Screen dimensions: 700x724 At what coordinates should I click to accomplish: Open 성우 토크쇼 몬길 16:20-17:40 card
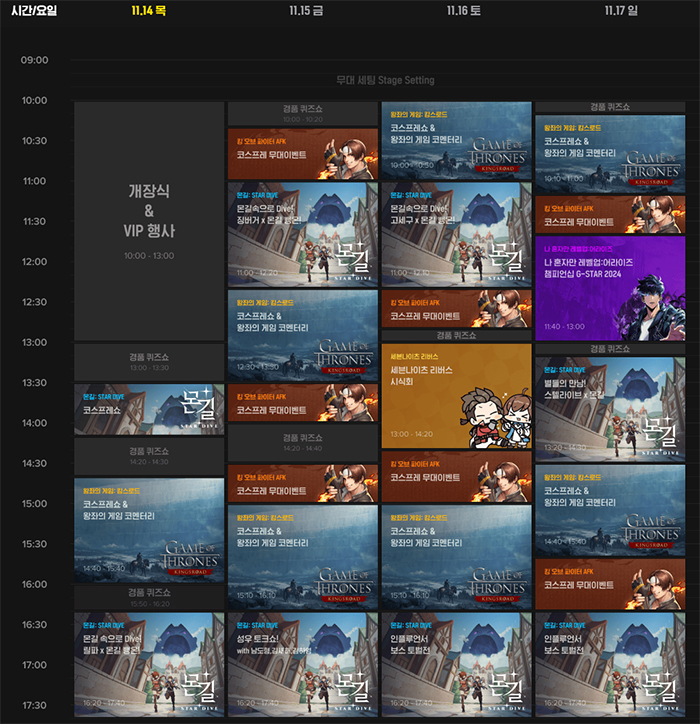pos(303,664)
